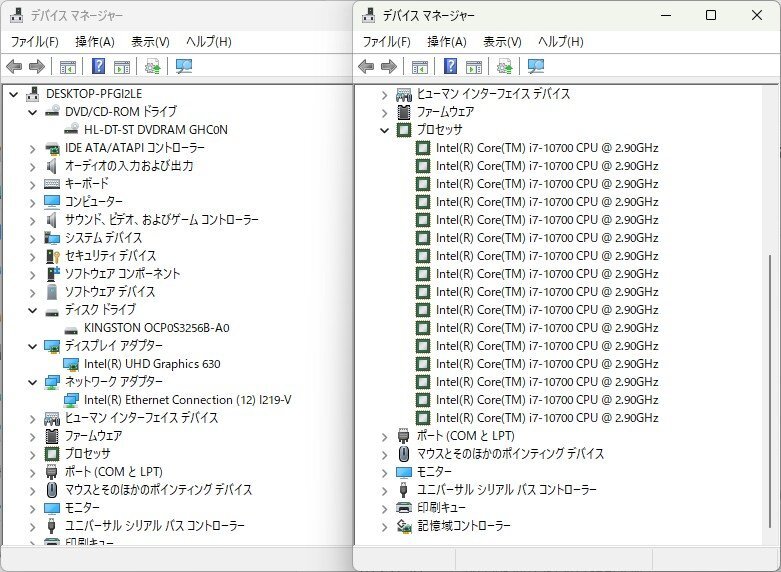
Task: Select HL-DT-ST DVDRAM GHC0N drive
Action: (156, 130)
